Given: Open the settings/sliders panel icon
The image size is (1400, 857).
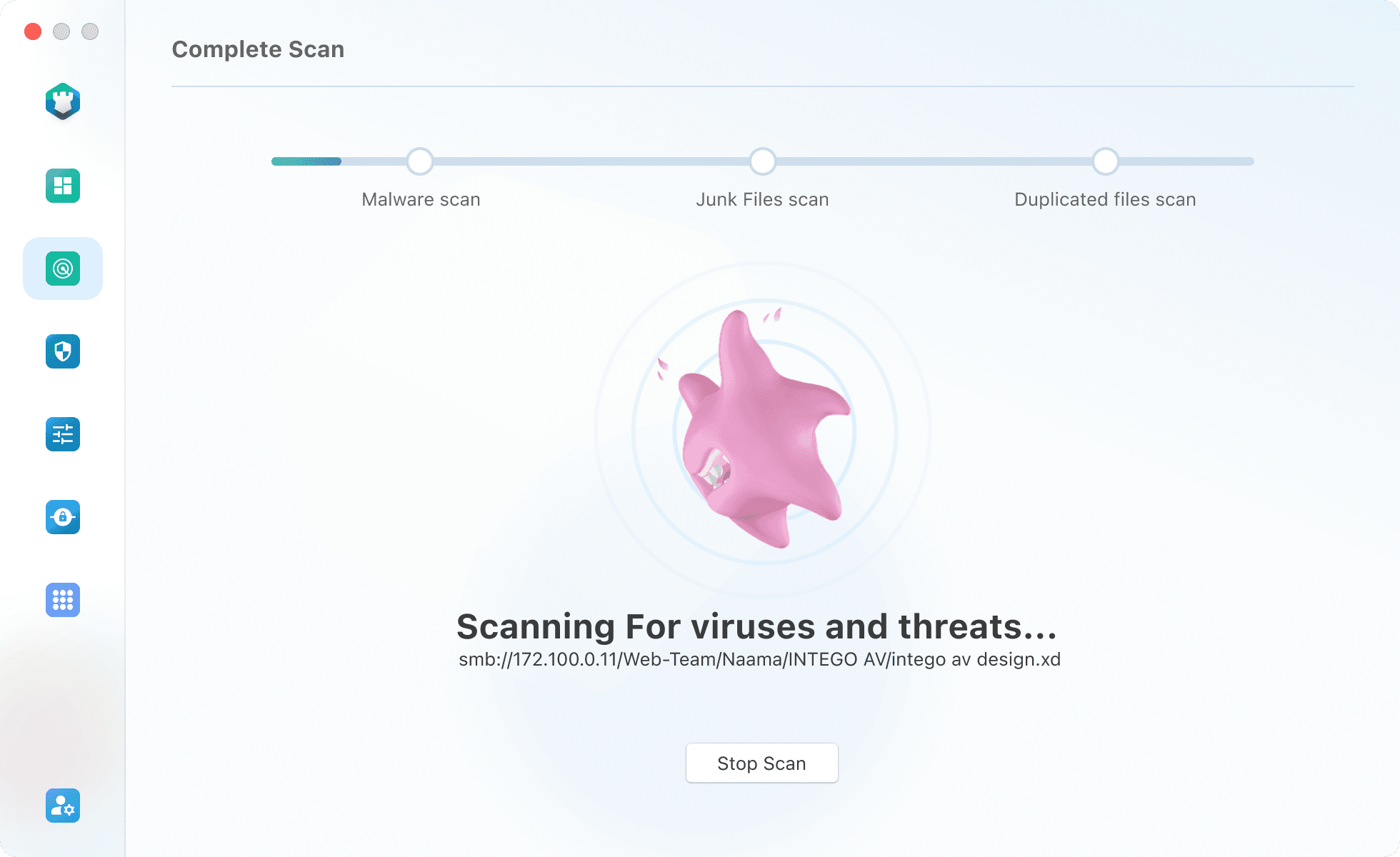Looking at the screenshot, I should pyautogui.click(x=62, y=434).
